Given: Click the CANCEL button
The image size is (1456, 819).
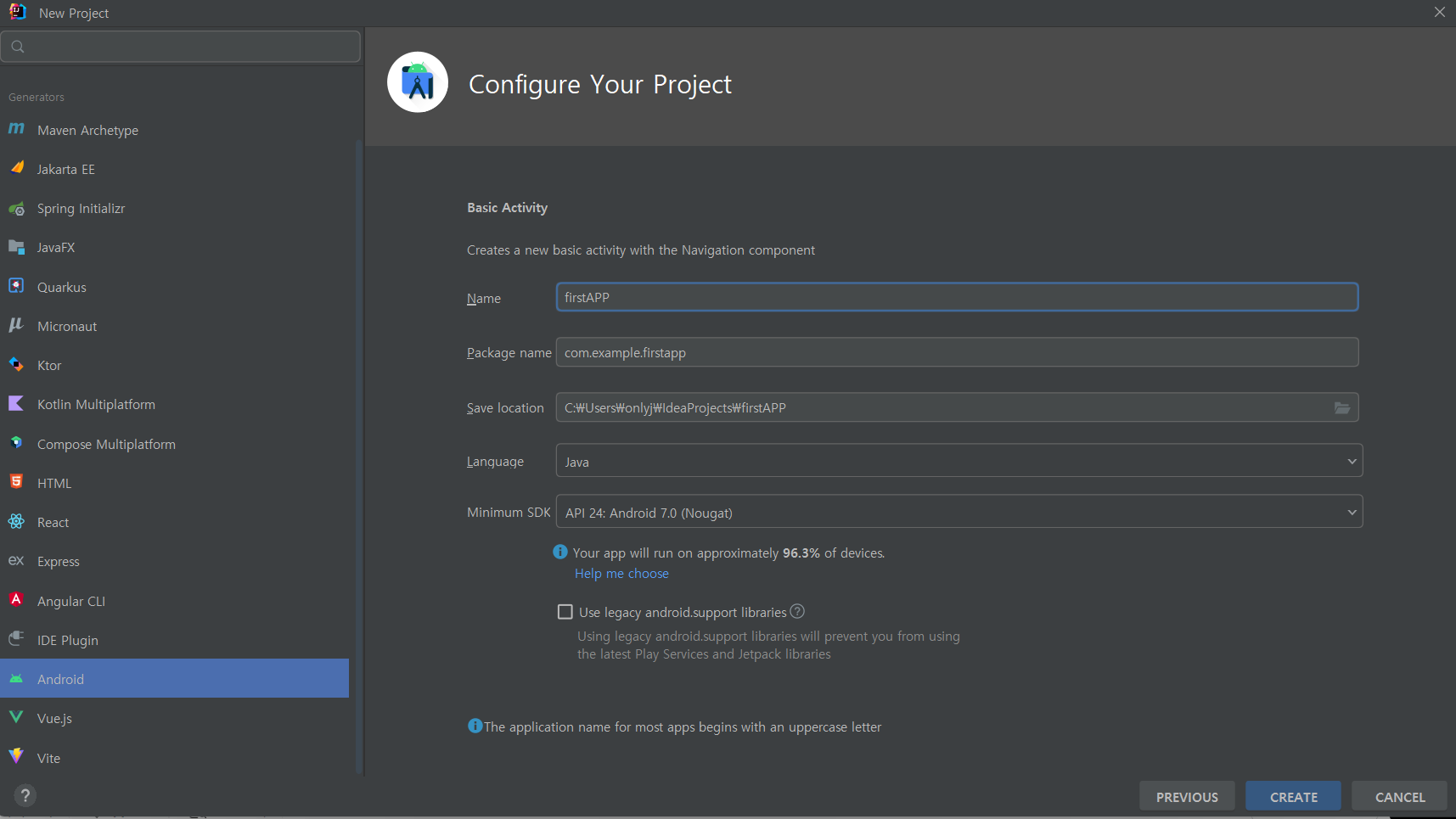Looking at the screenshot, I should pyautogui.click(x=1400, y=796).
